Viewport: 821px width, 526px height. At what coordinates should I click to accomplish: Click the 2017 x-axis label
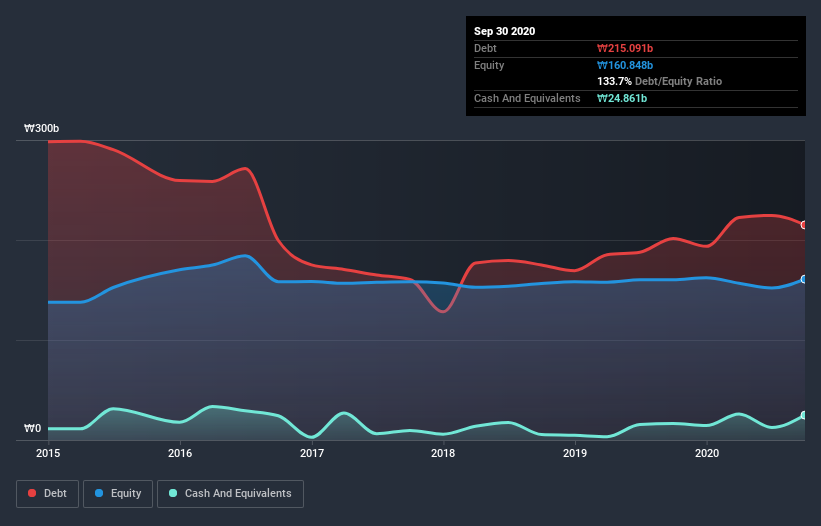[x=312, y=453]
